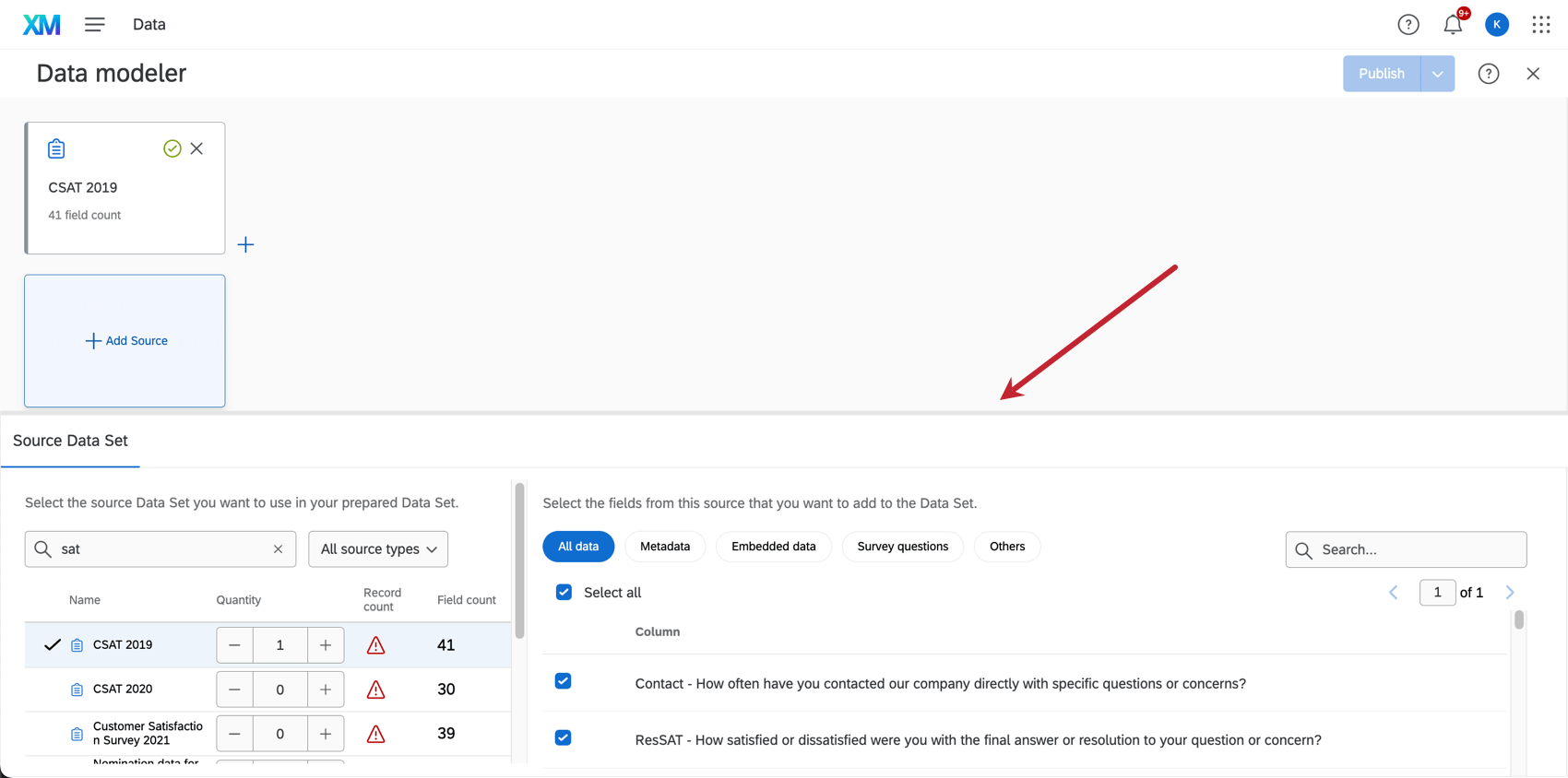Open the notifications bell
Image resolution: width=1568 pixels, height=778 pixels.
click(1453, 25)
